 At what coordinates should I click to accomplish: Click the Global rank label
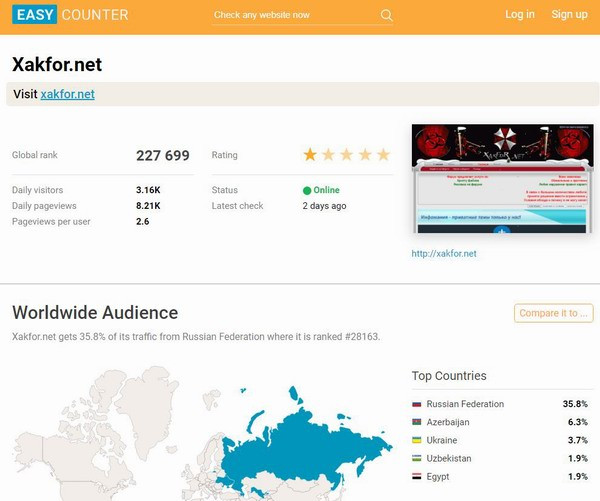35,155
